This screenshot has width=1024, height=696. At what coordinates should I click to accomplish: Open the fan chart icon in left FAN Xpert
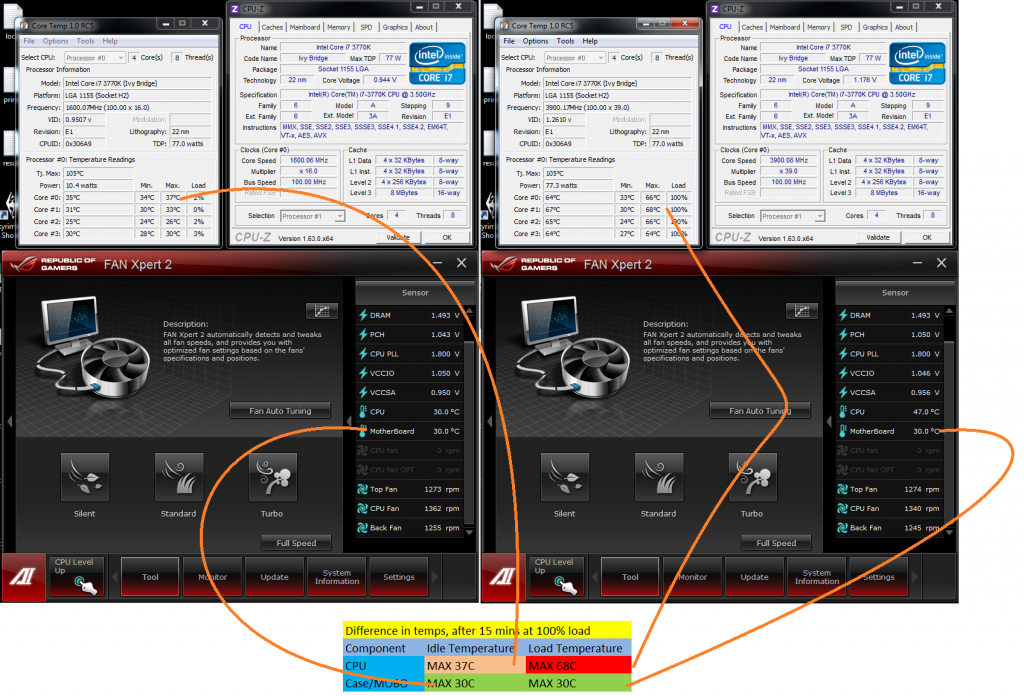click(x=322, y=311)
